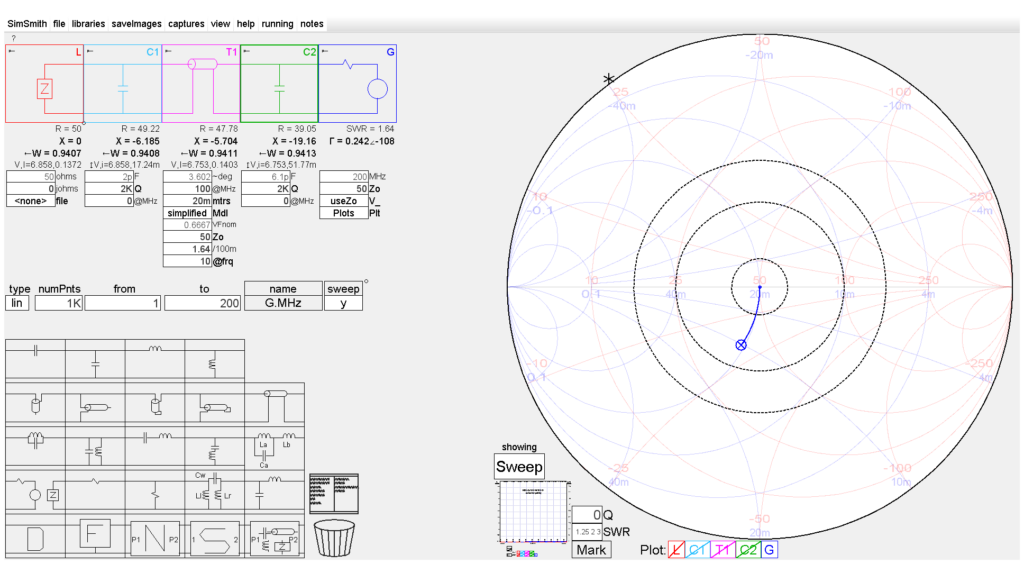Open the 'simplified' Mdl selector for T1

[187, 213]
